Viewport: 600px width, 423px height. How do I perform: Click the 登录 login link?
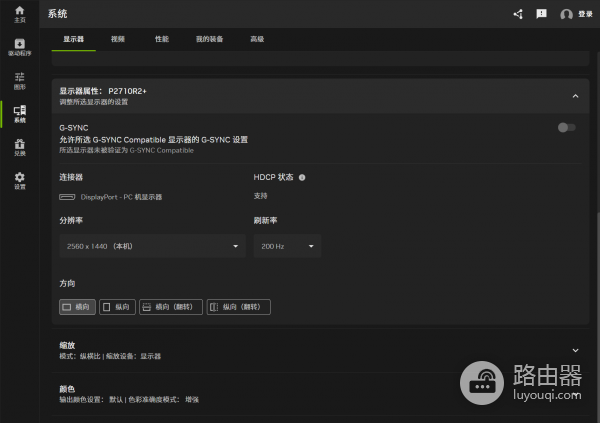(x=585, y=14)
